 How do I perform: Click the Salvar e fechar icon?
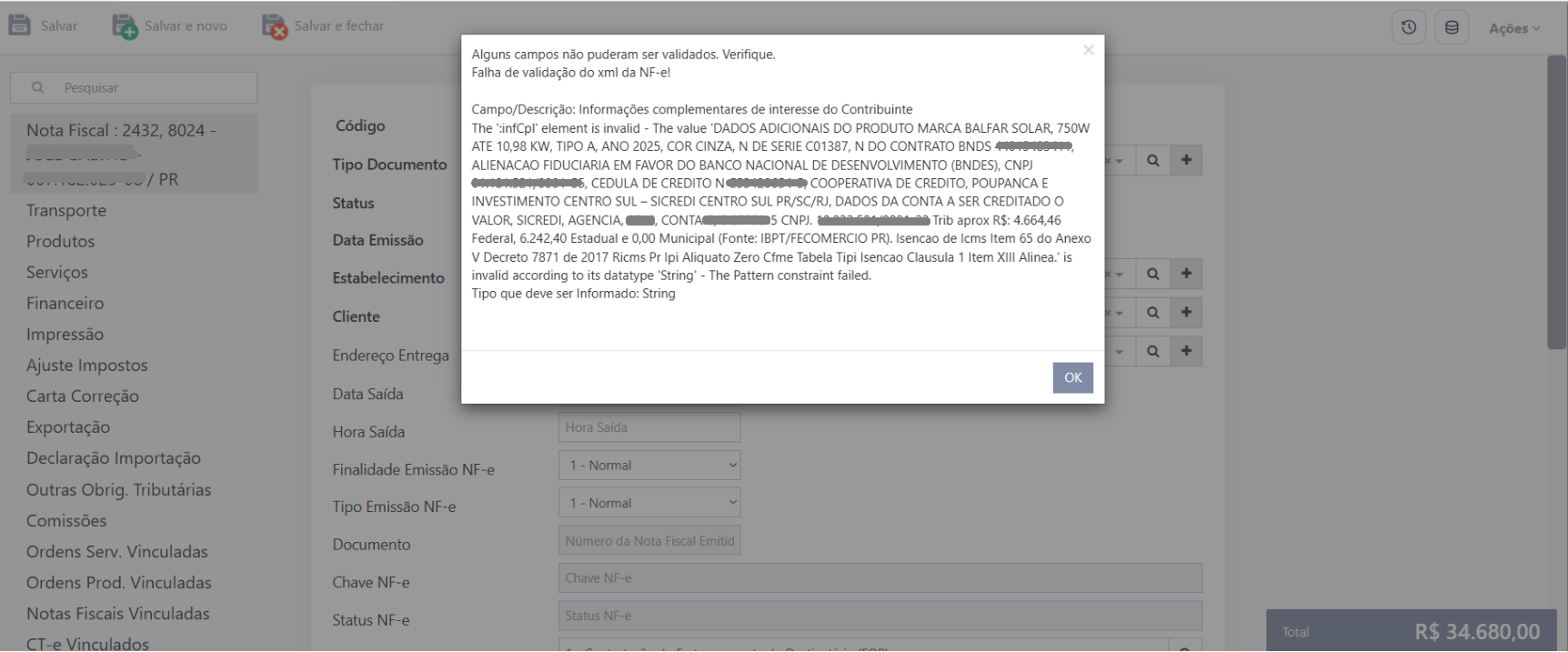(274, 26)
